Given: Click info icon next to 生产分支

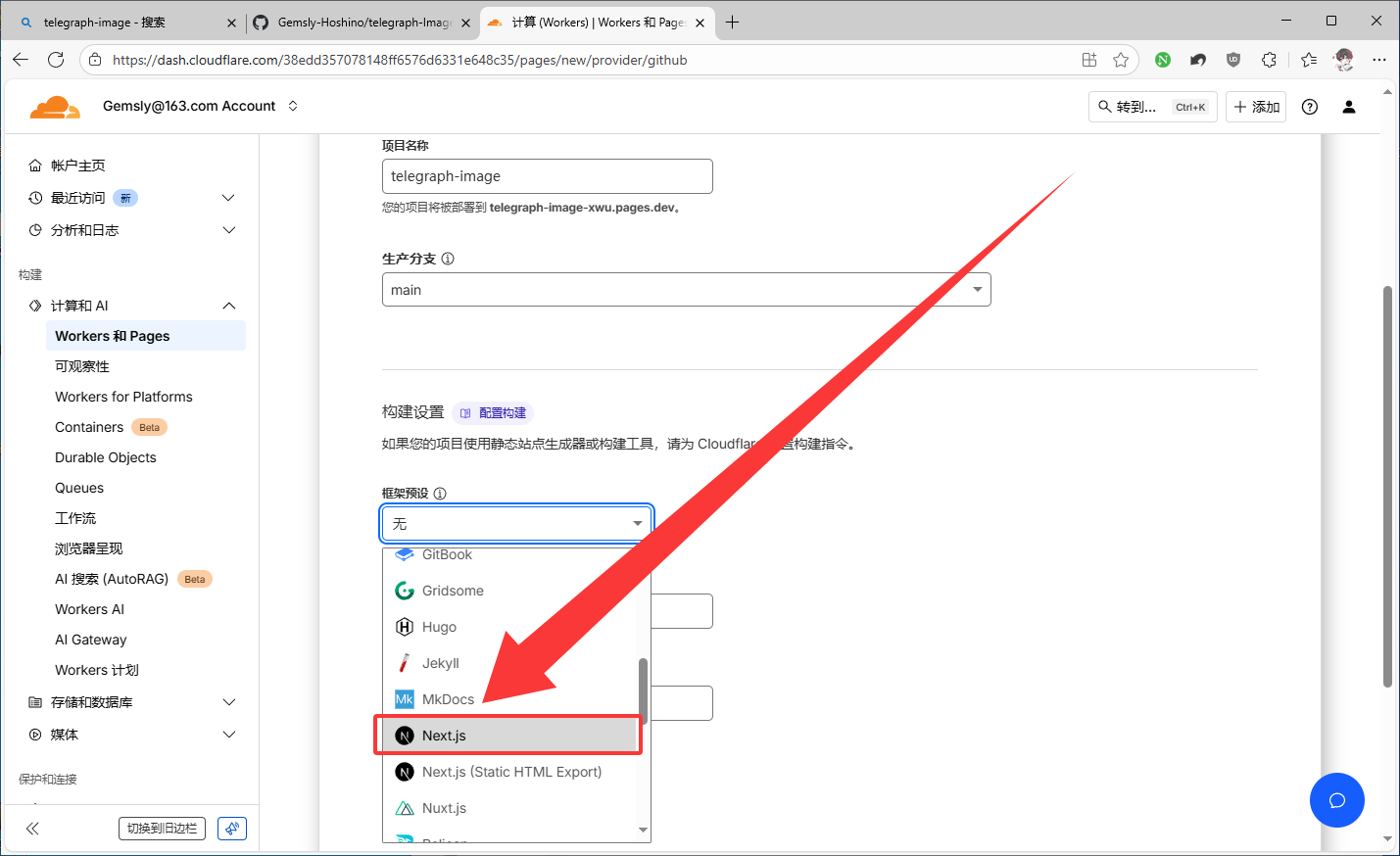Looking at the screenshot, I should point(448,259).
